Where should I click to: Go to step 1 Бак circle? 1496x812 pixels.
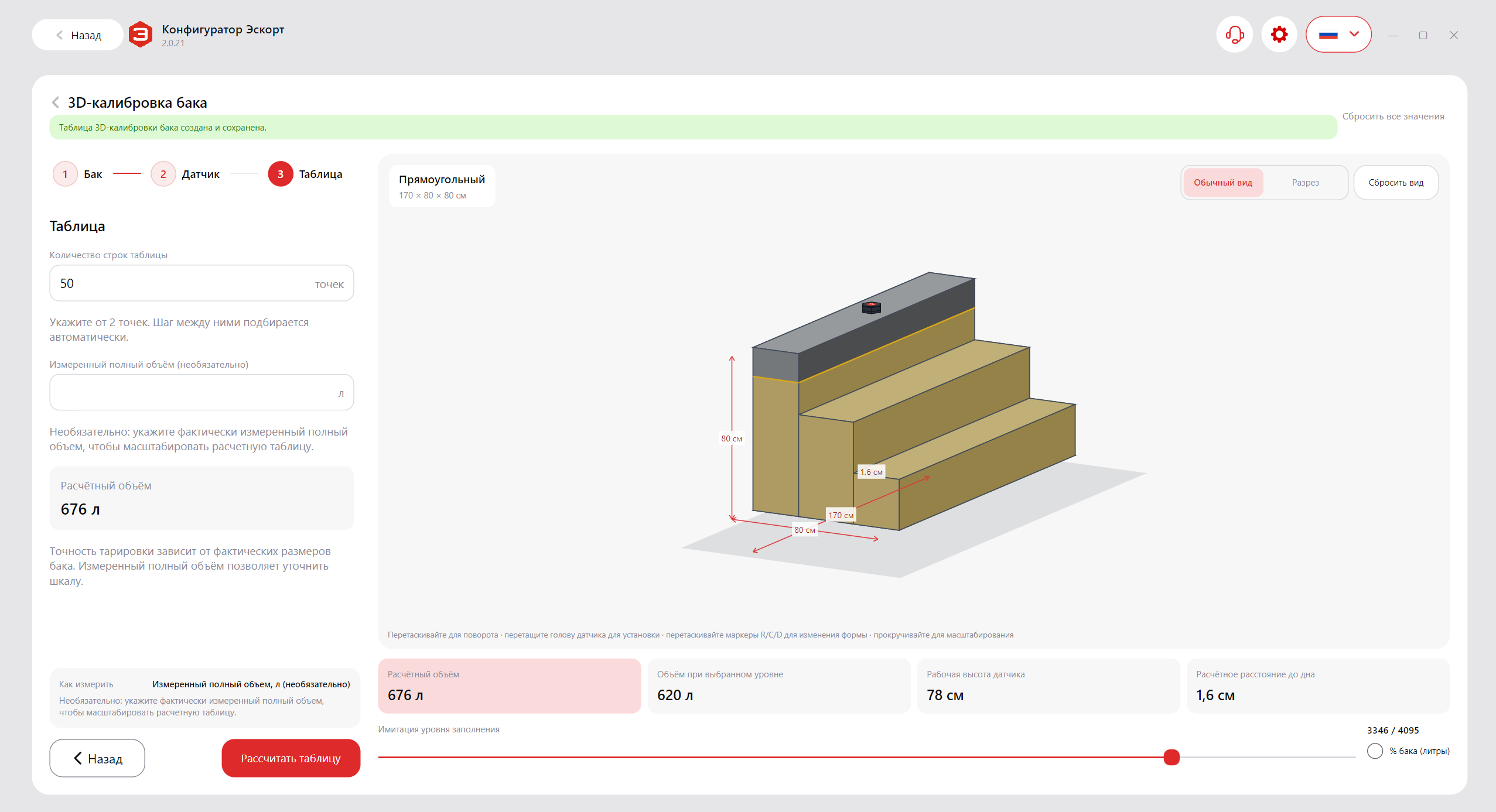pos(65,174)
